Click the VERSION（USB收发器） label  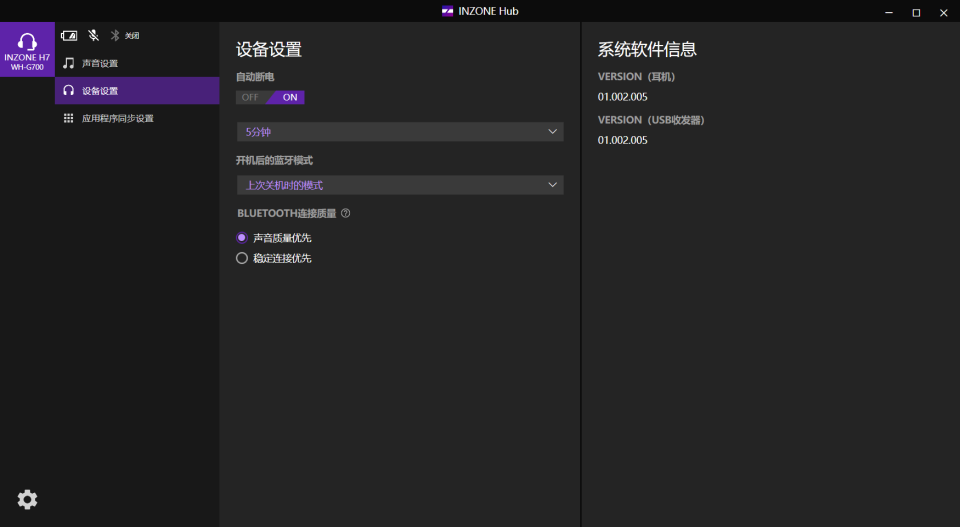pos(651,120)
